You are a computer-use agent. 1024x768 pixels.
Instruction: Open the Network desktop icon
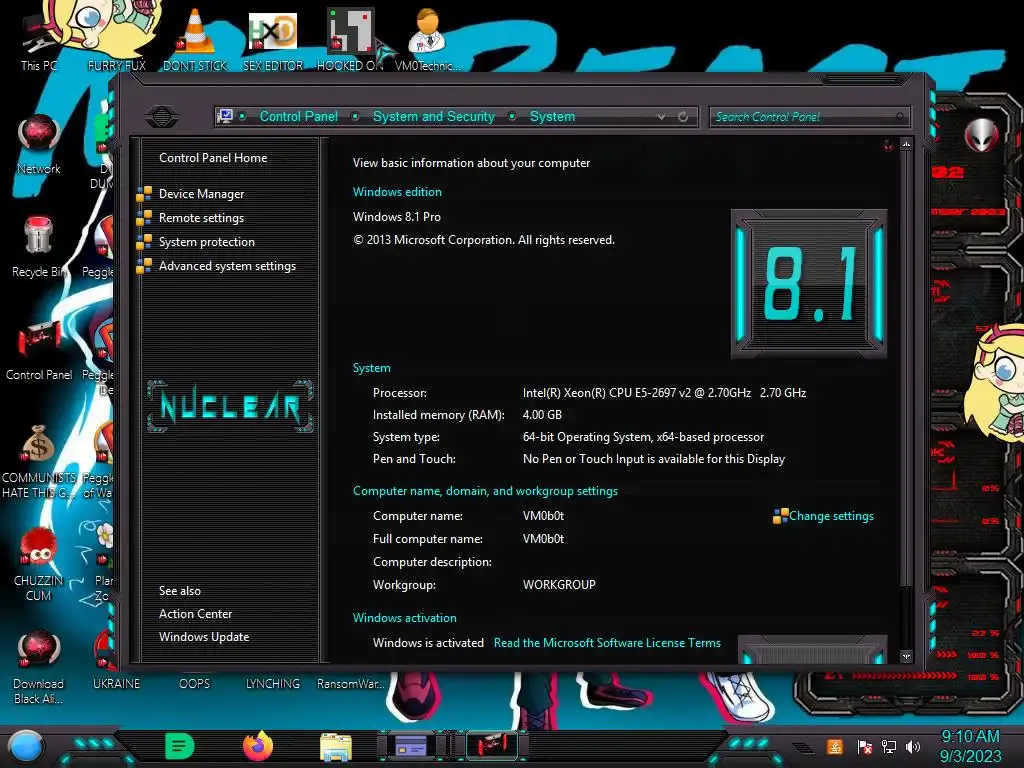point(39,144)
